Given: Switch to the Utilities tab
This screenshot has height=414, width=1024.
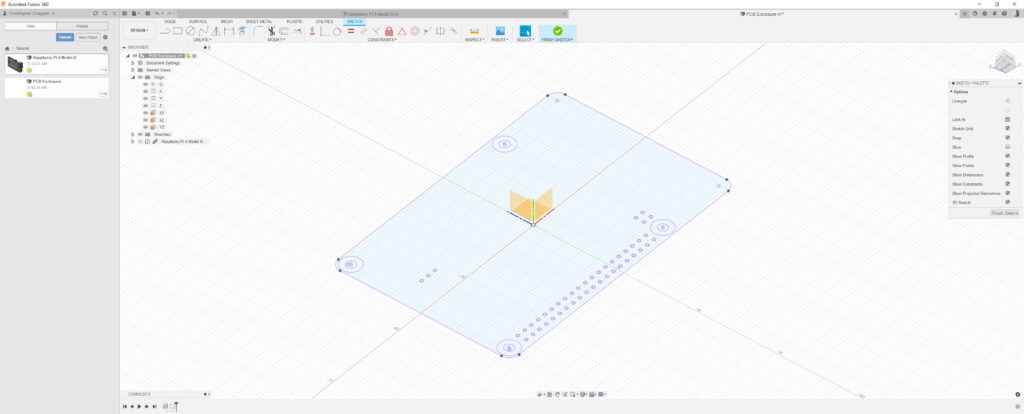Looking at the screenshot, I should pos(324,22).
